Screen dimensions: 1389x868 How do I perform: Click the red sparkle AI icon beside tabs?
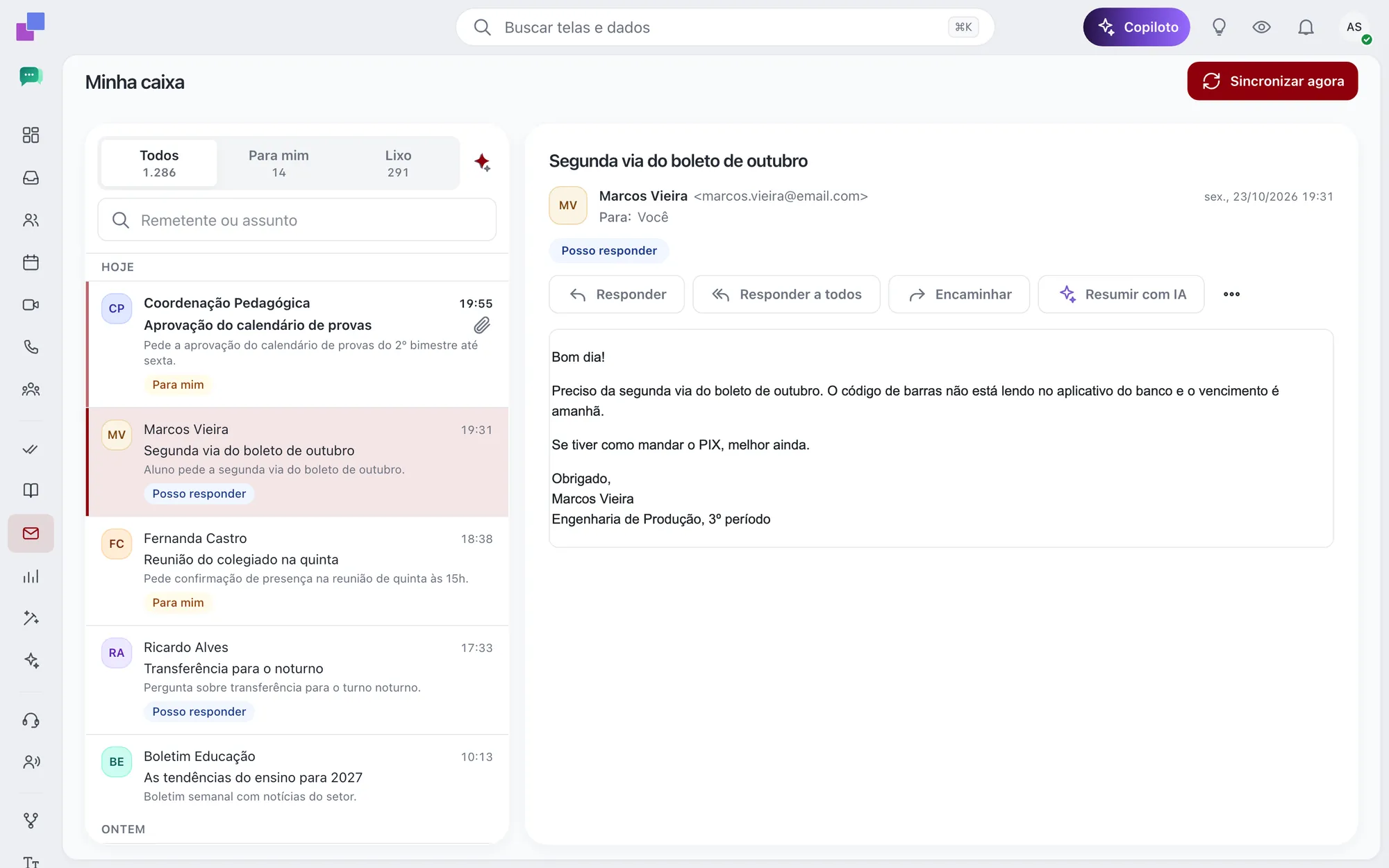pos(483,162)
